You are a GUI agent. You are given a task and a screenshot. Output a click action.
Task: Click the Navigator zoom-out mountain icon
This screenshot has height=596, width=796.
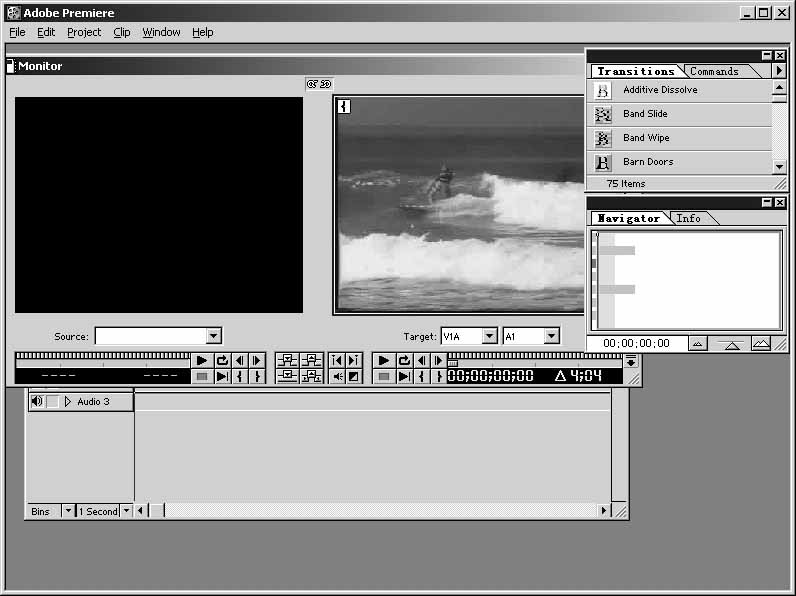tap(698, 344)
